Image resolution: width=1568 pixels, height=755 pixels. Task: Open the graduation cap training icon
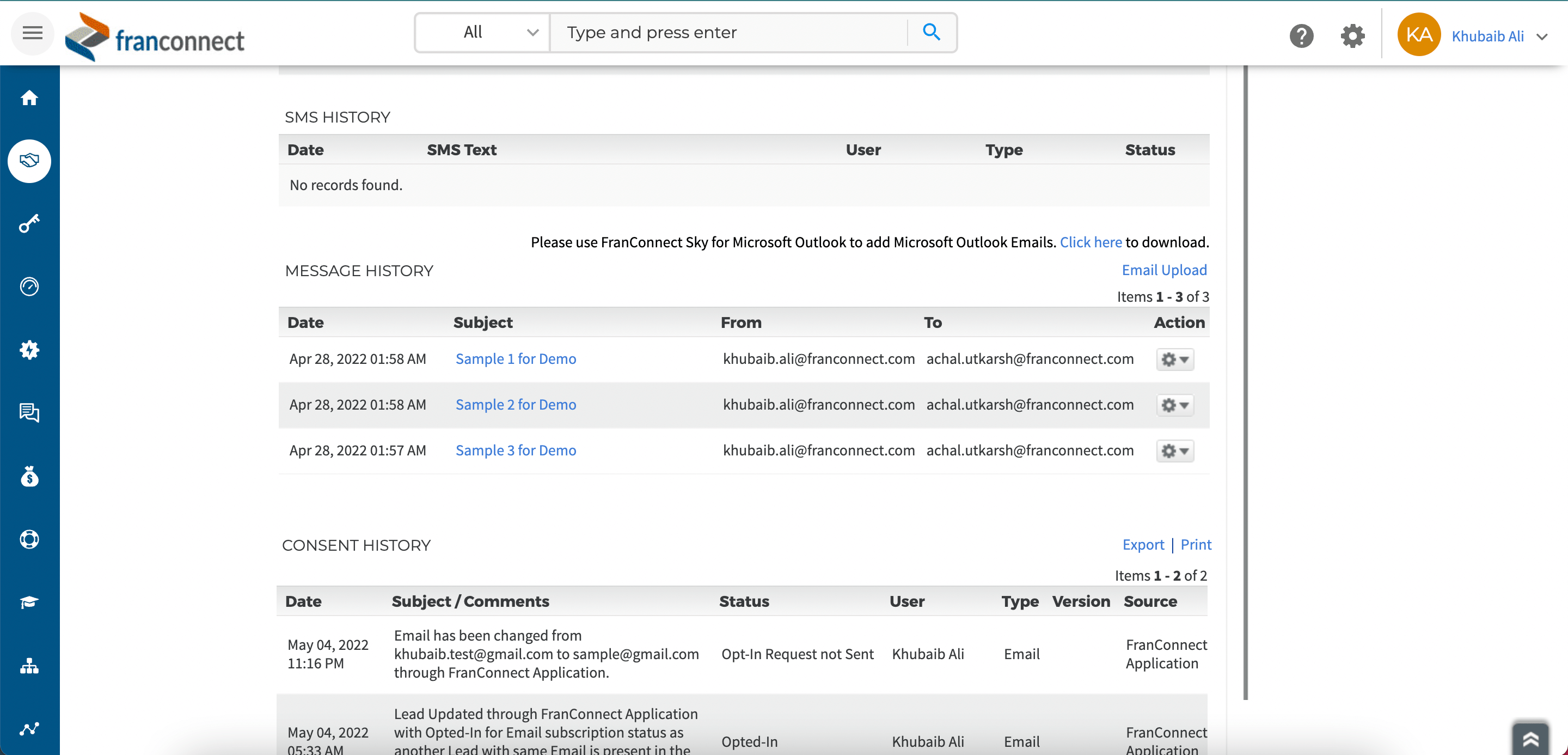[29, 602]
